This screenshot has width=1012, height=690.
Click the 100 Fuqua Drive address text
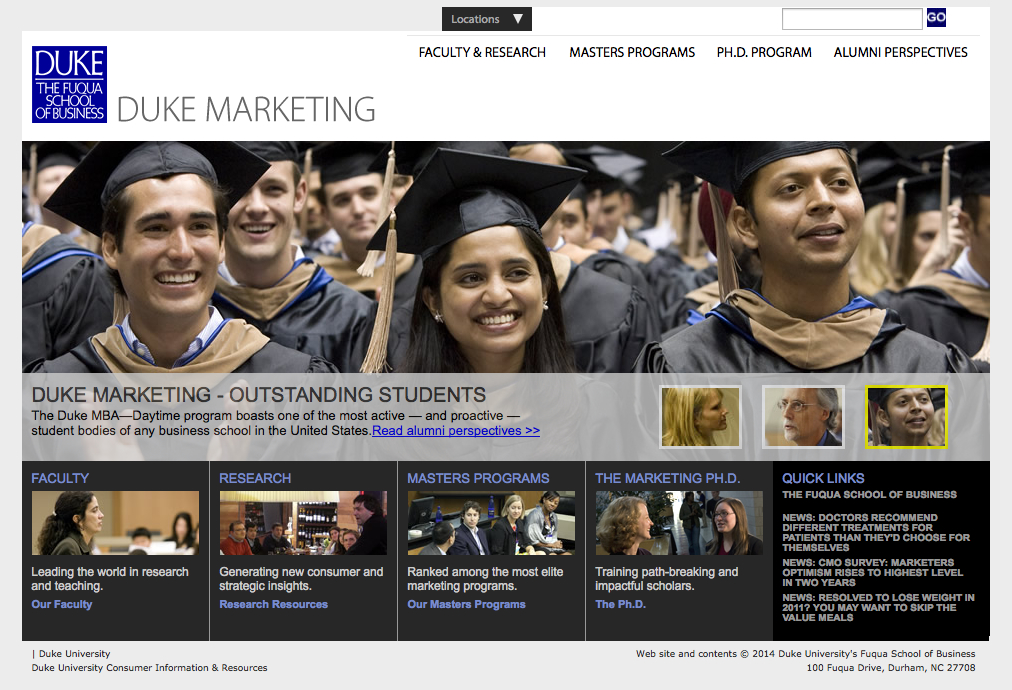click(x=891, y=668)
